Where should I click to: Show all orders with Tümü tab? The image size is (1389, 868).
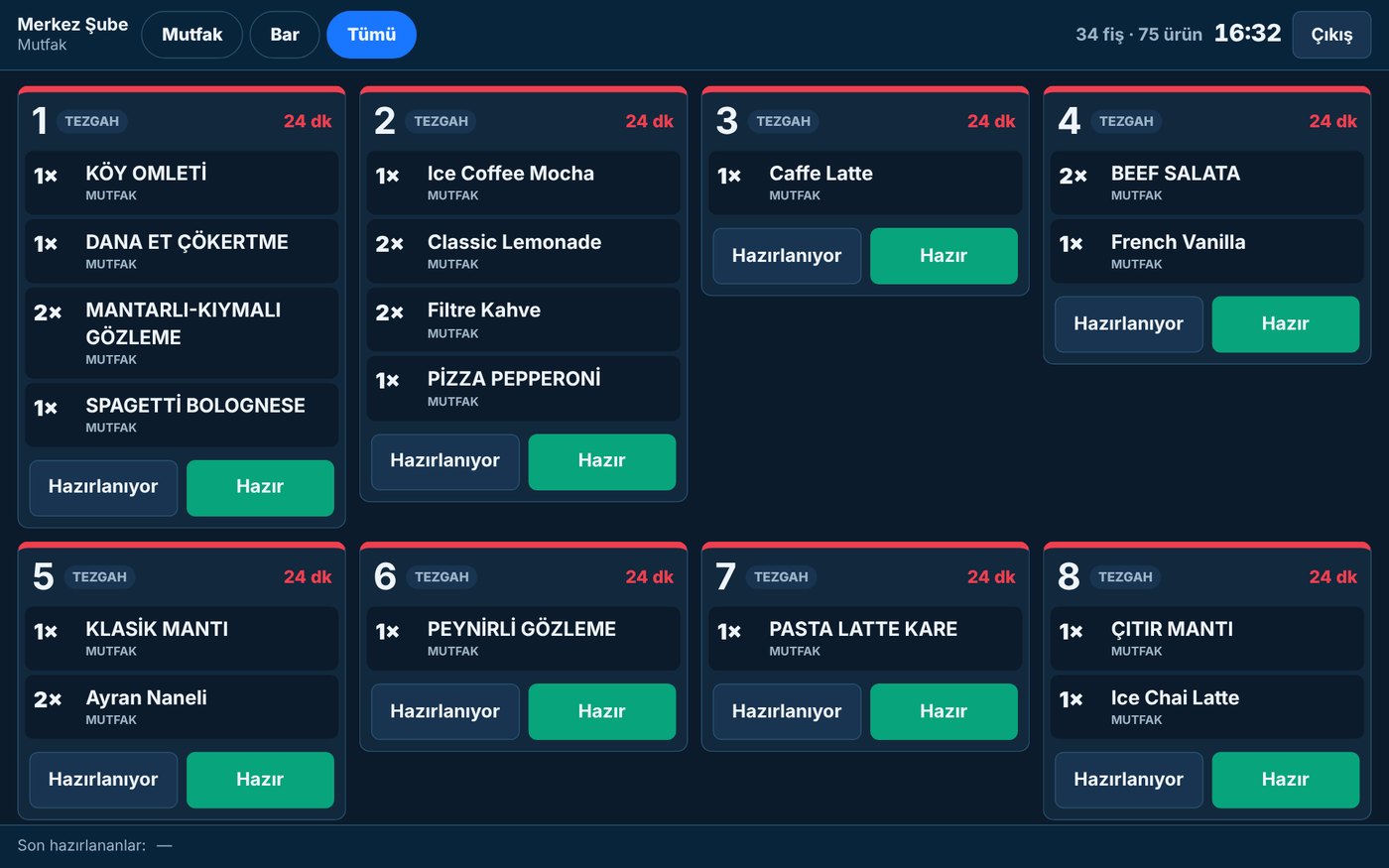tap(371, 35)
